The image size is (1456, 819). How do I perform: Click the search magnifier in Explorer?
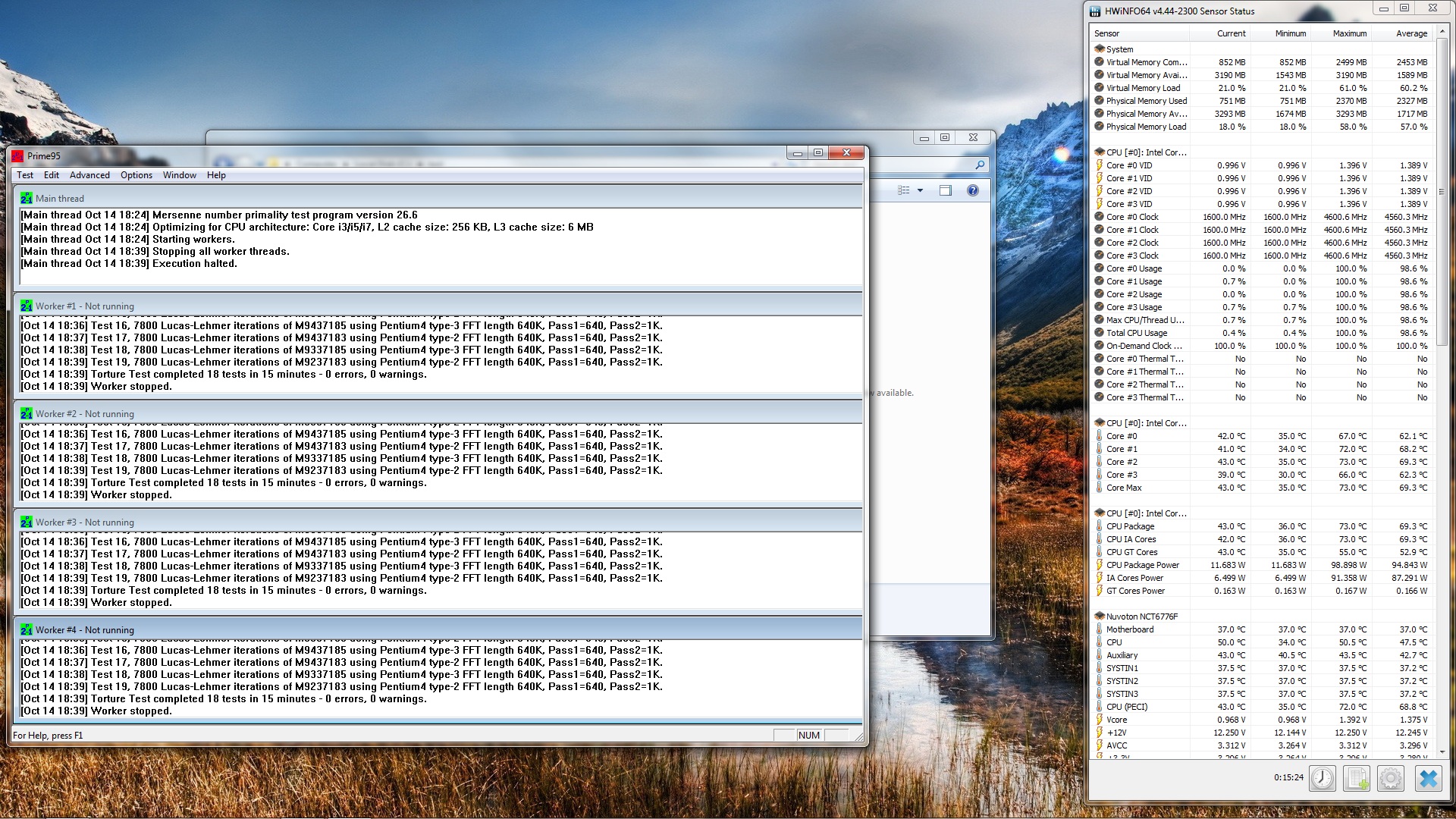980,165
